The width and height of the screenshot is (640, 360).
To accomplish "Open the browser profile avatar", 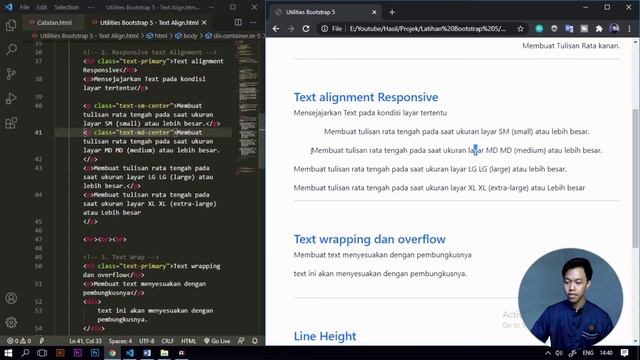I will coord(614,28).
